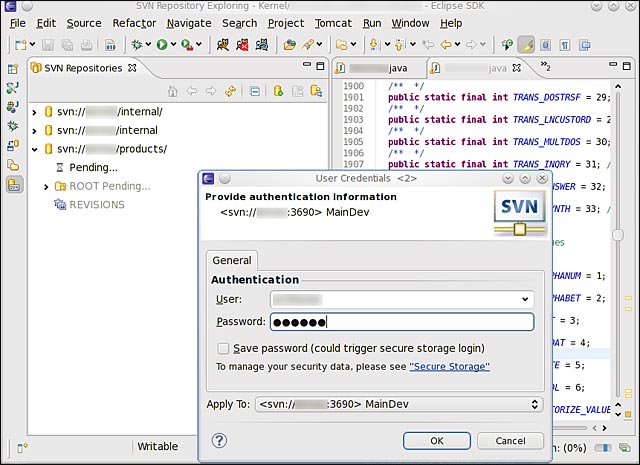Toggle Show Whitespace Characters pilcrow button
Screen dimensions: 640x465
coord(565,45)
